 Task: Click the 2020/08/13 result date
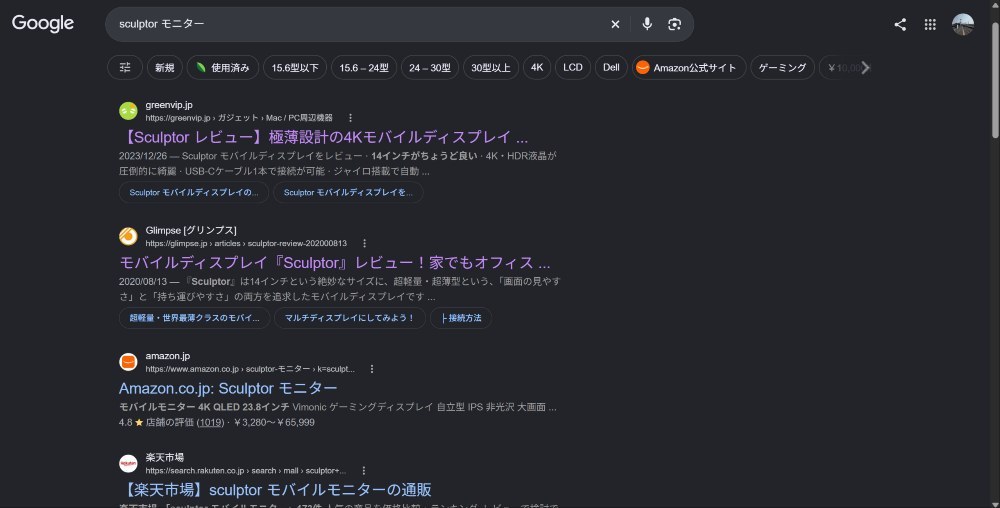coord(143,282)
